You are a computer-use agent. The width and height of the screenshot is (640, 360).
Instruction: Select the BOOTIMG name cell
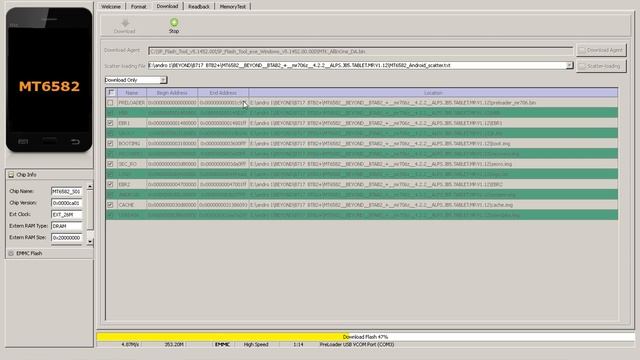click(x=131, y=144)
